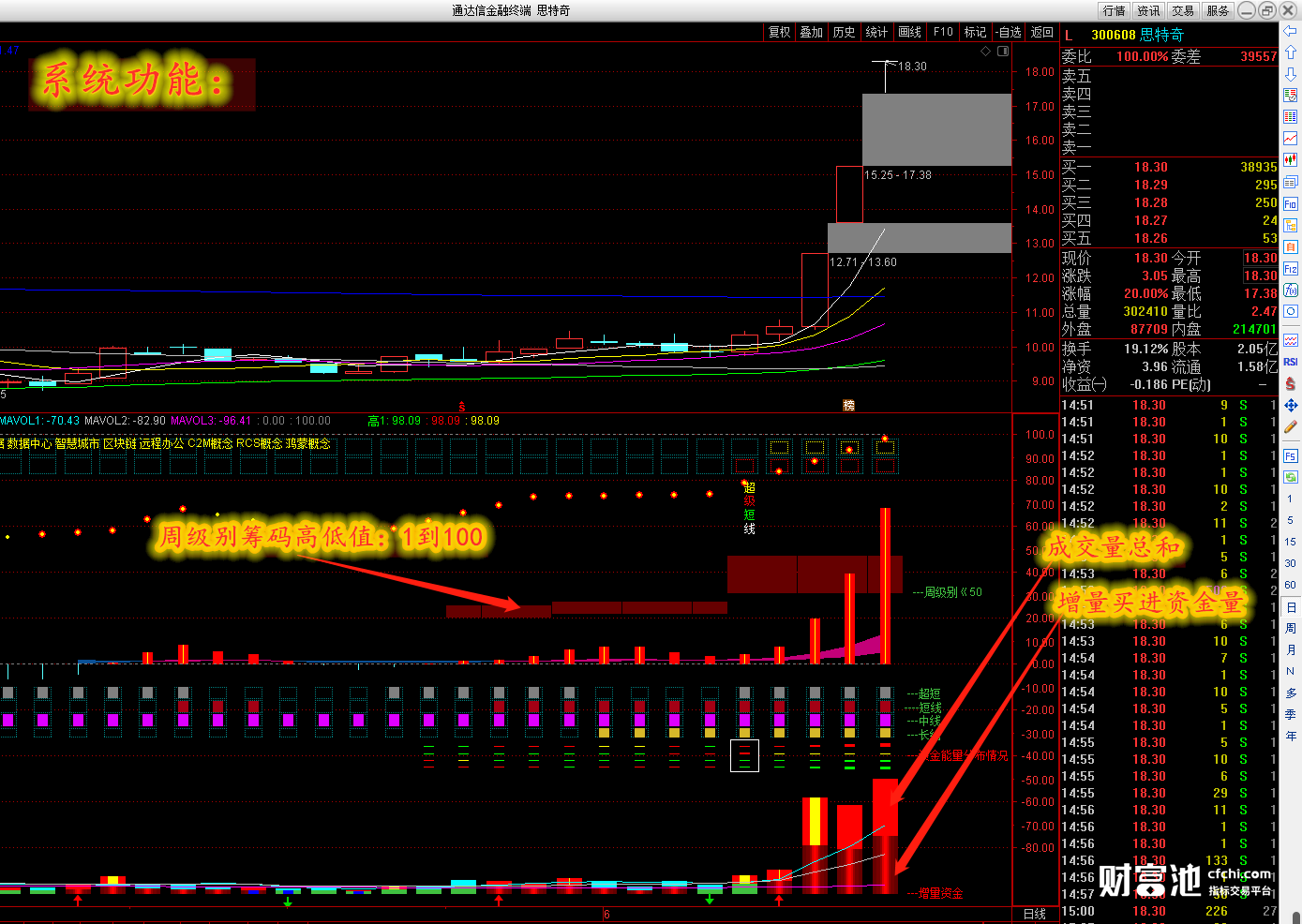The width and height of the screenshot is (1302, 924).
Task: Select the 30-minute period
Action: pos(1291,563)
